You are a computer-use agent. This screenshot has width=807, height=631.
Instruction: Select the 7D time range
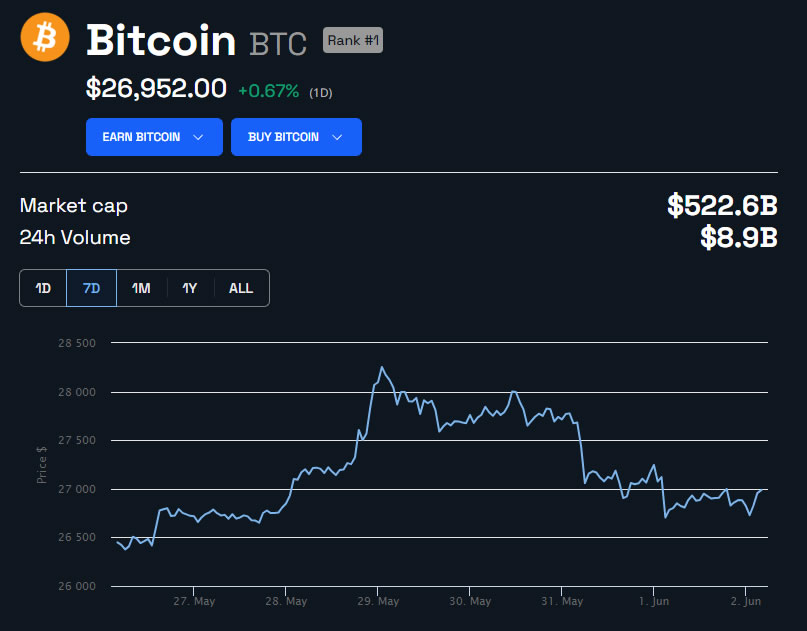(x=91, y=288)
